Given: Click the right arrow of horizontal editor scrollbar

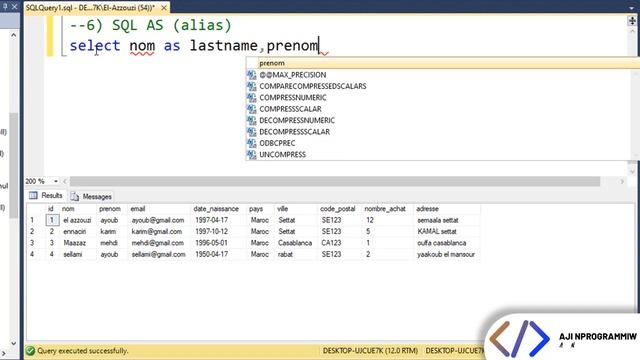Looking at the screenshot, I should coord(622,181).
